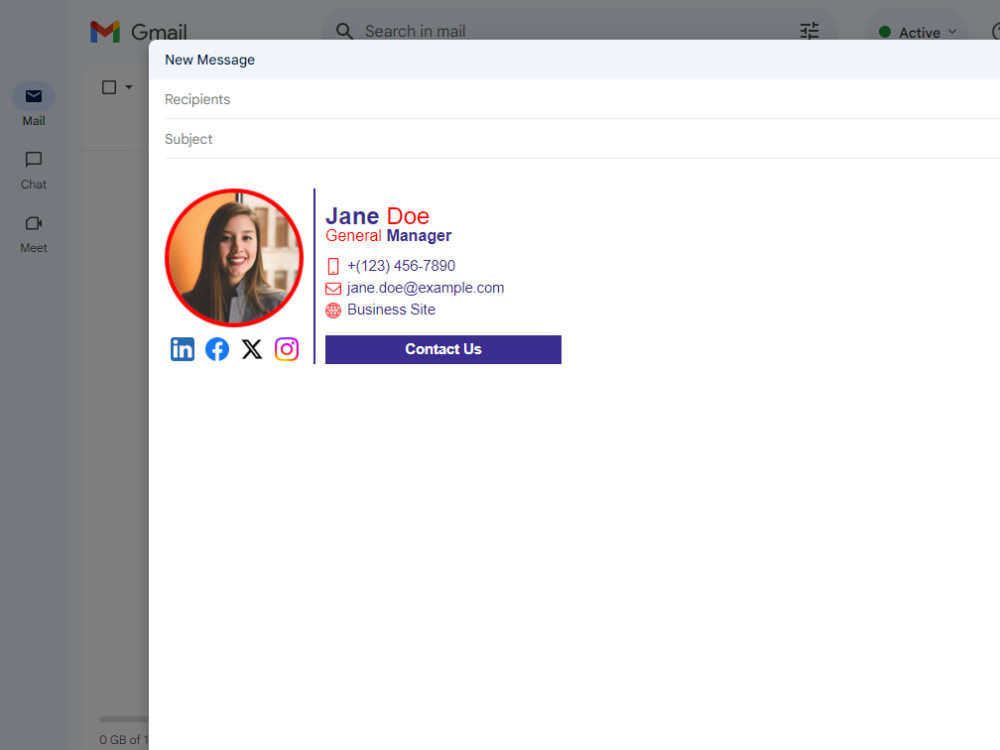Open the Business Site link
1000x750 pixels.
[x=391, y=310]
